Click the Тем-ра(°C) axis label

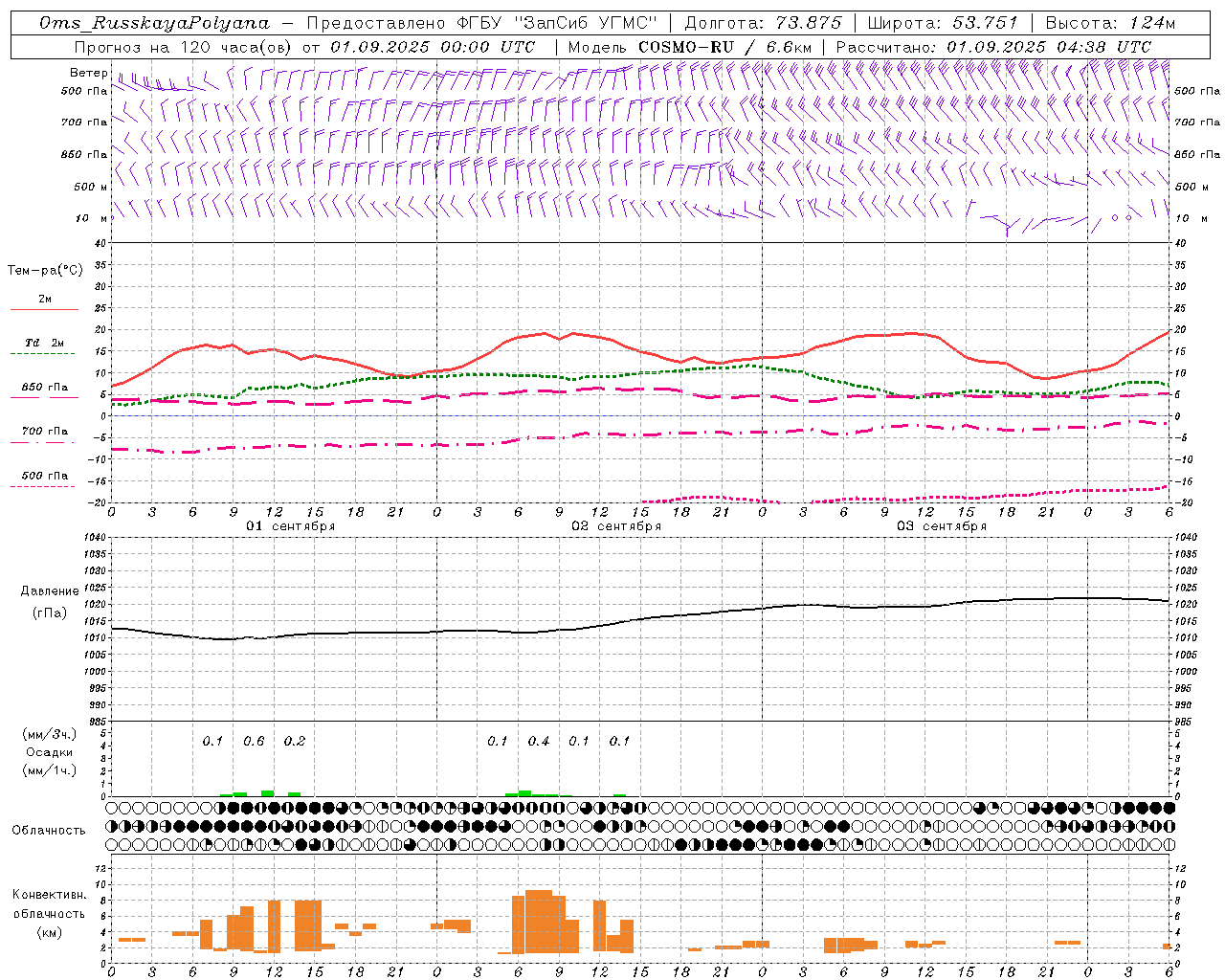45,271
